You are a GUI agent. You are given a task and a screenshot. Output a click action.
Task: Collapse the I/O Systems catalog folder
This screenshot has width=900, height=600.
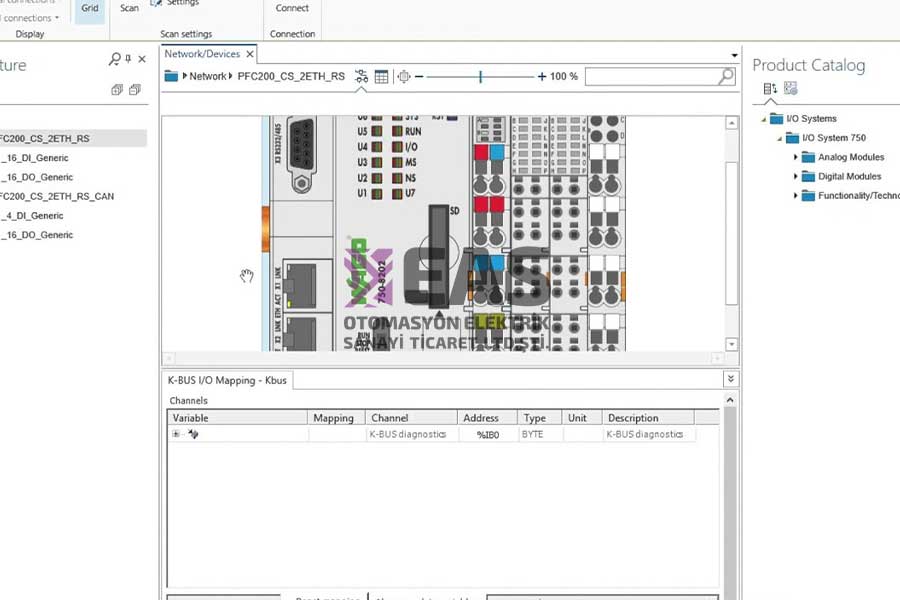point(763,119)
